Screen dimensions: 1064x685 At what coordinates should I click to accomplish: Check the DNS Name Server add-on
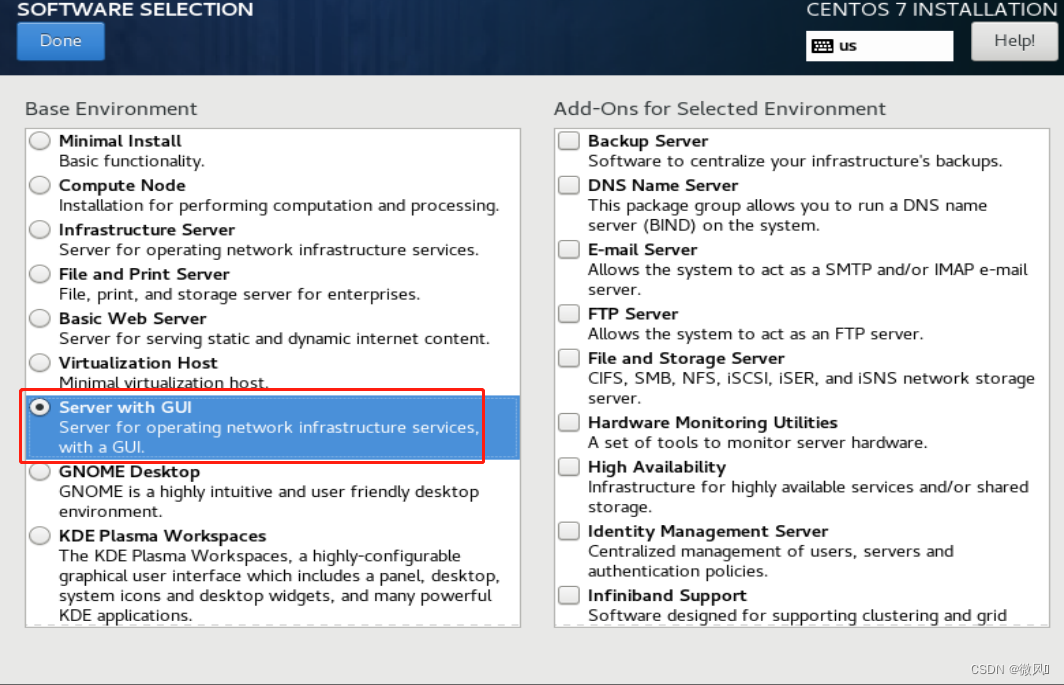[569, 185]
